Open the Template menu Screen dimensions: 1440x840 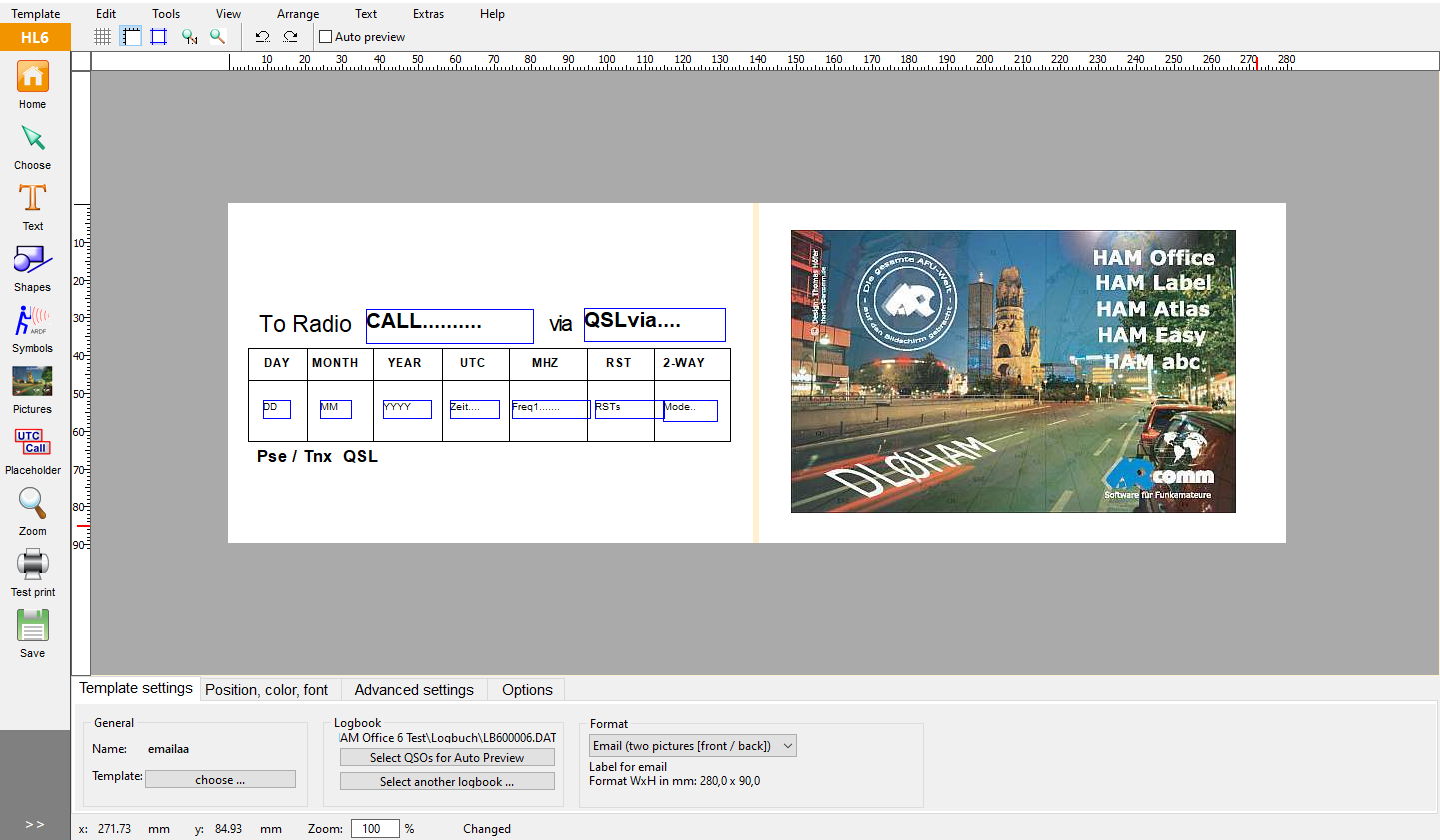36,14
